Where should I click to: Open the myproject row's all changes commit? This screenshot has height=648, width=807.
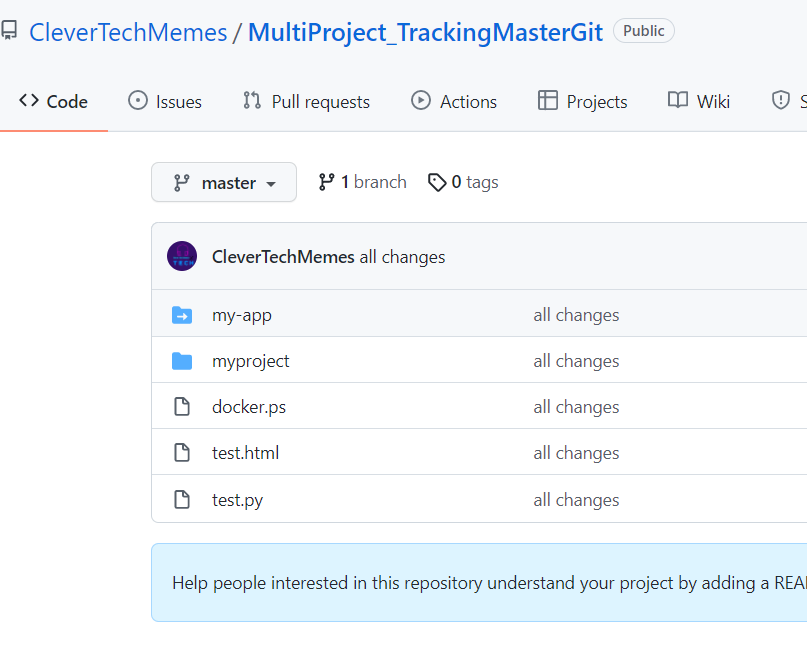pyautogui.click(x=576, y=361)
